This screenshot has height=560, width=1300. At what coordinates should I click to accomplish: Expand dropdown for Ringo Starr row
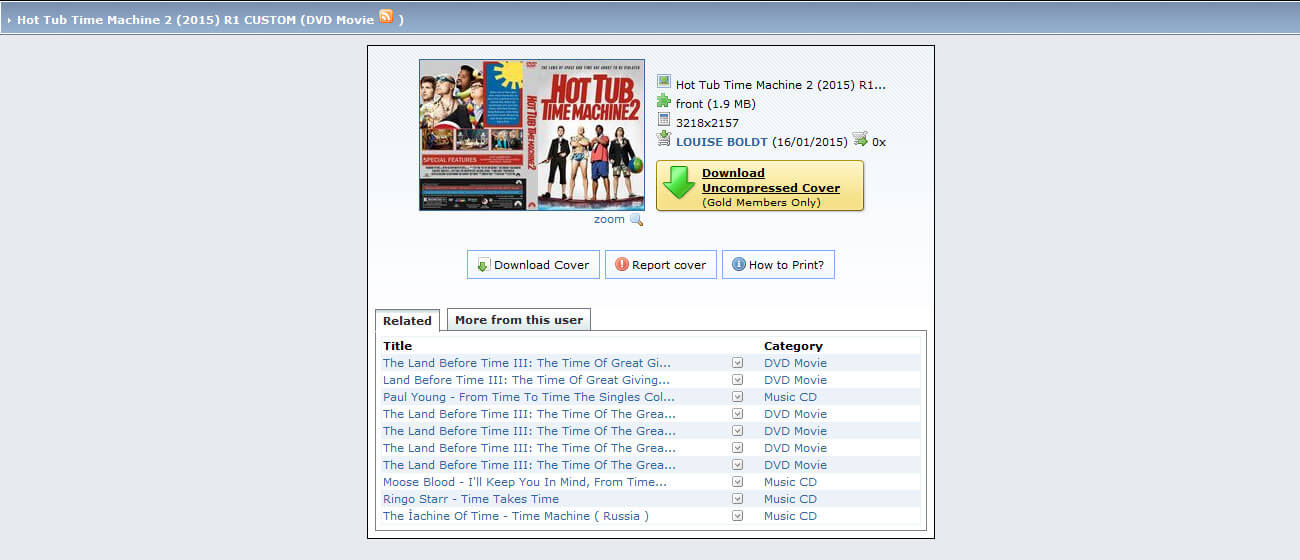[738, 499]
